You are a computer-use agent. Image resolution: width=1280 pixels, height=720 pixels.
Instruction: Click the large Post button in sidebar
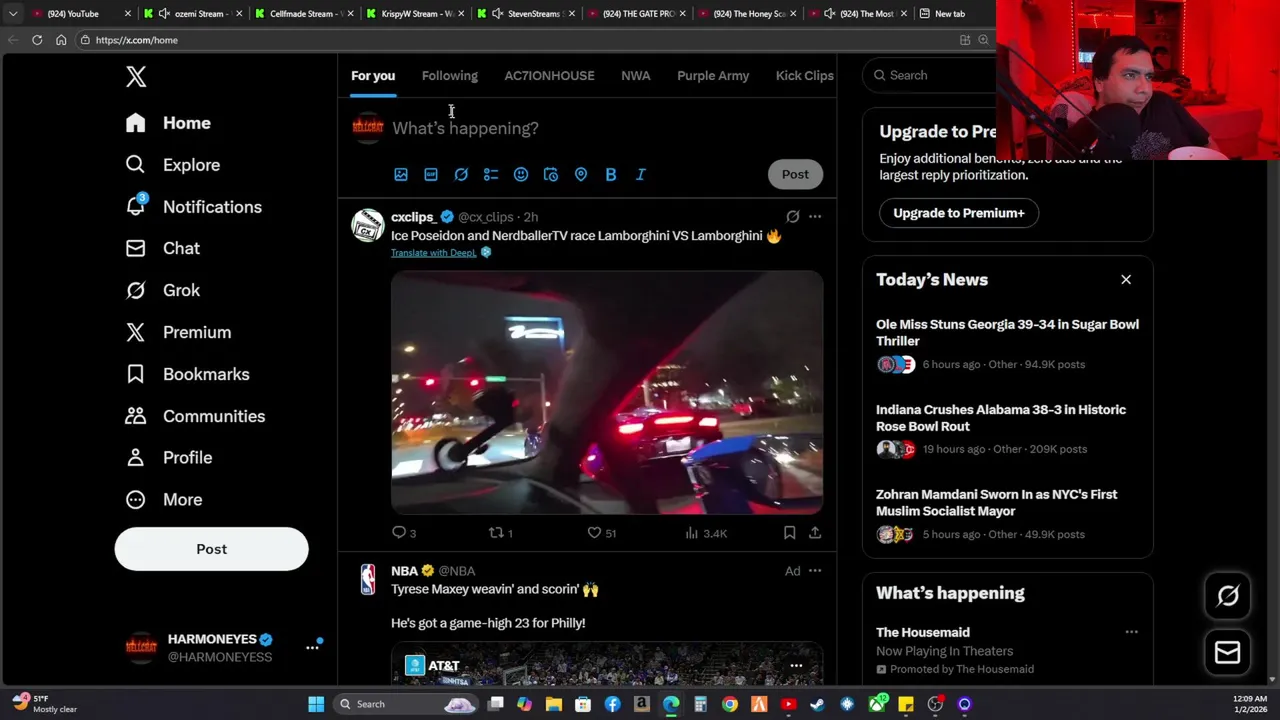click(x=211, y=549)
